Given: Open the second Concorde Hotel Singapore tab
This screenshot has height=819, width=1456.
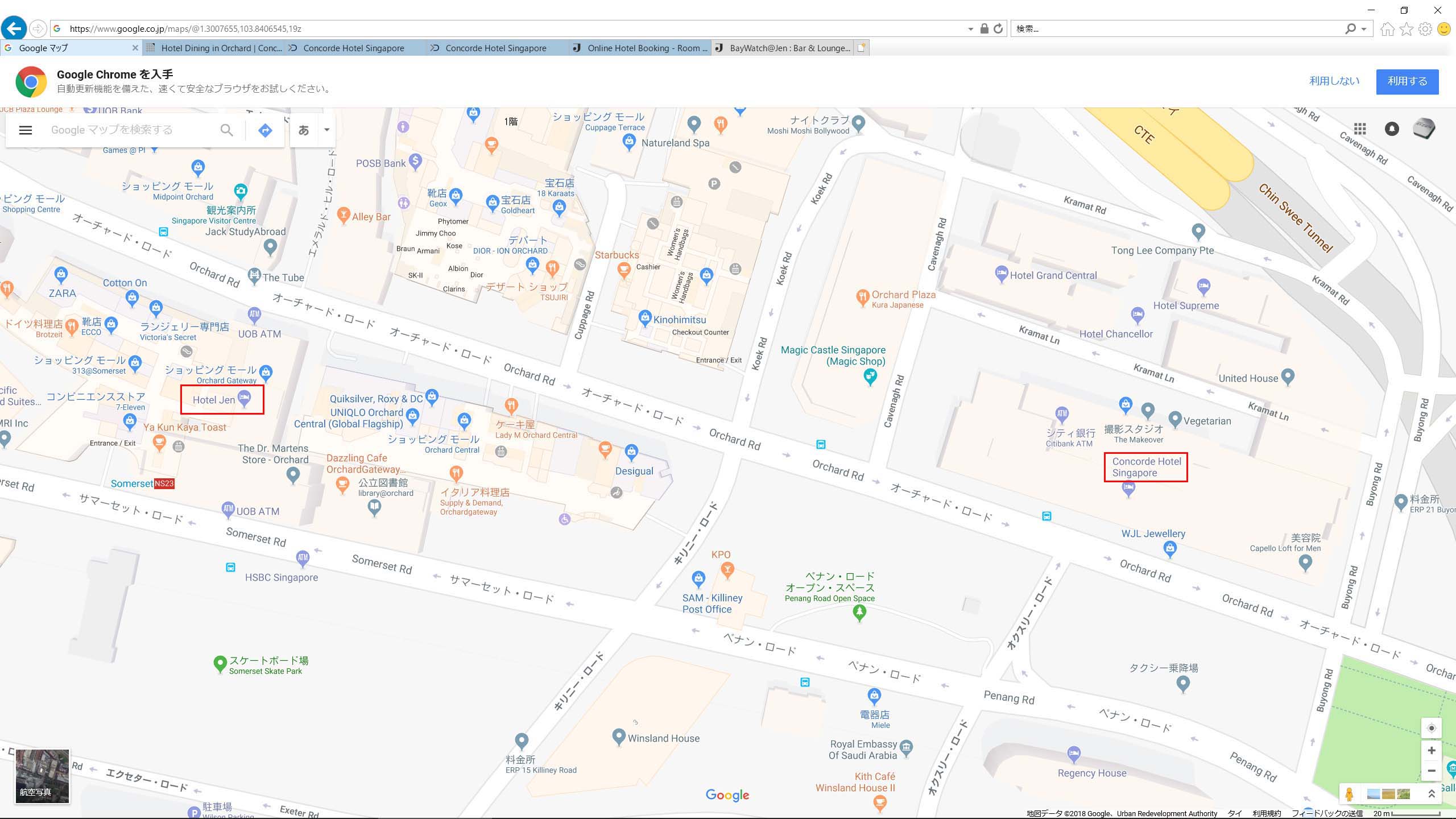Looking at the screenshot, I should pos(498,48).
